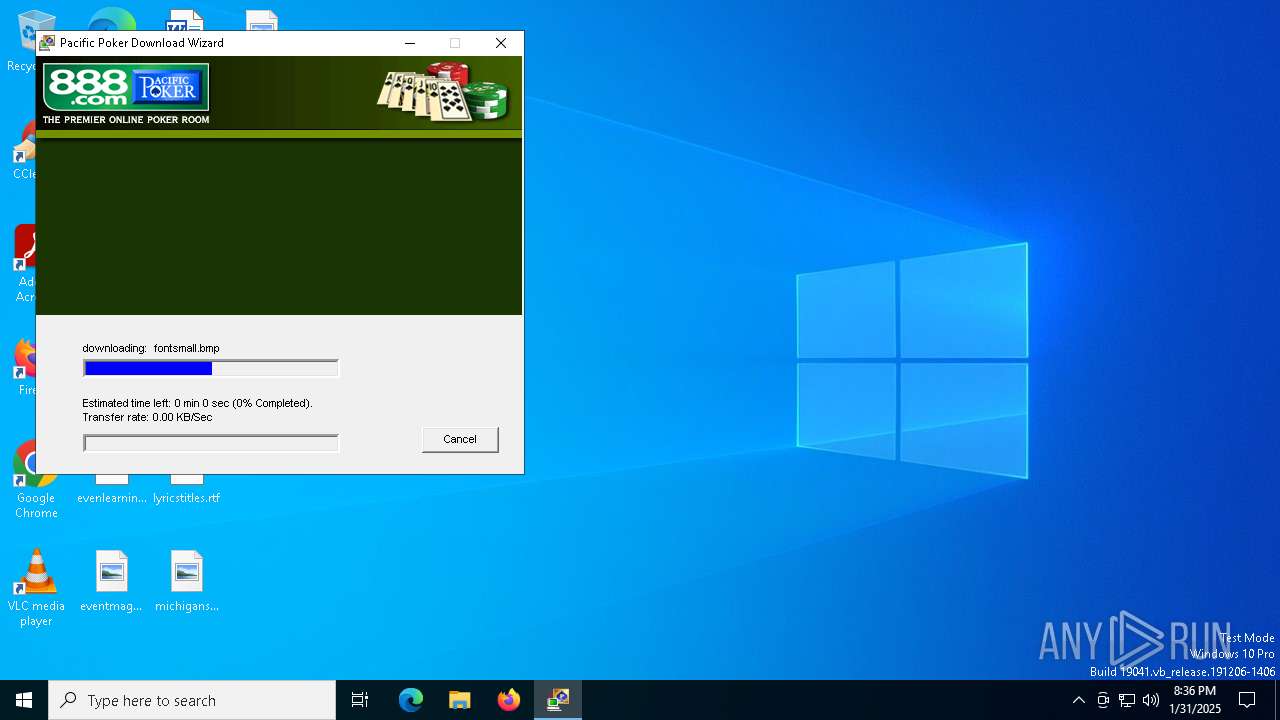Select the eventmag desktop image file

point(111,581)
